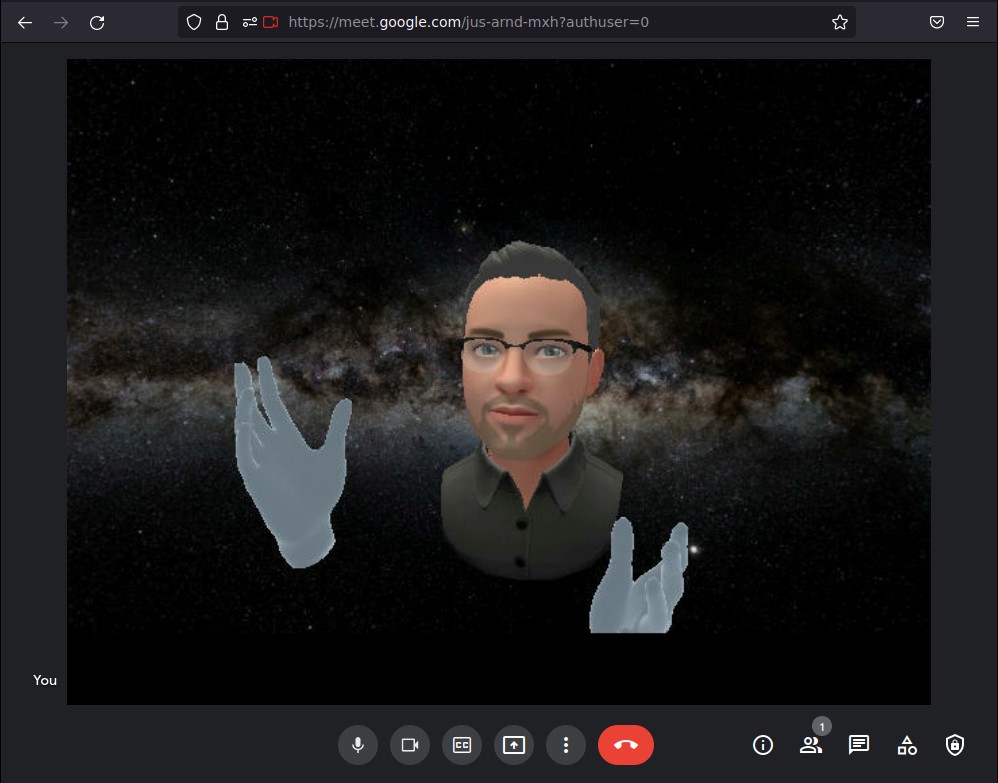This screenshot has width=998, height=783.
Task: Go back to the previous page
Action: pyautogui.click(x=25, y=22)
